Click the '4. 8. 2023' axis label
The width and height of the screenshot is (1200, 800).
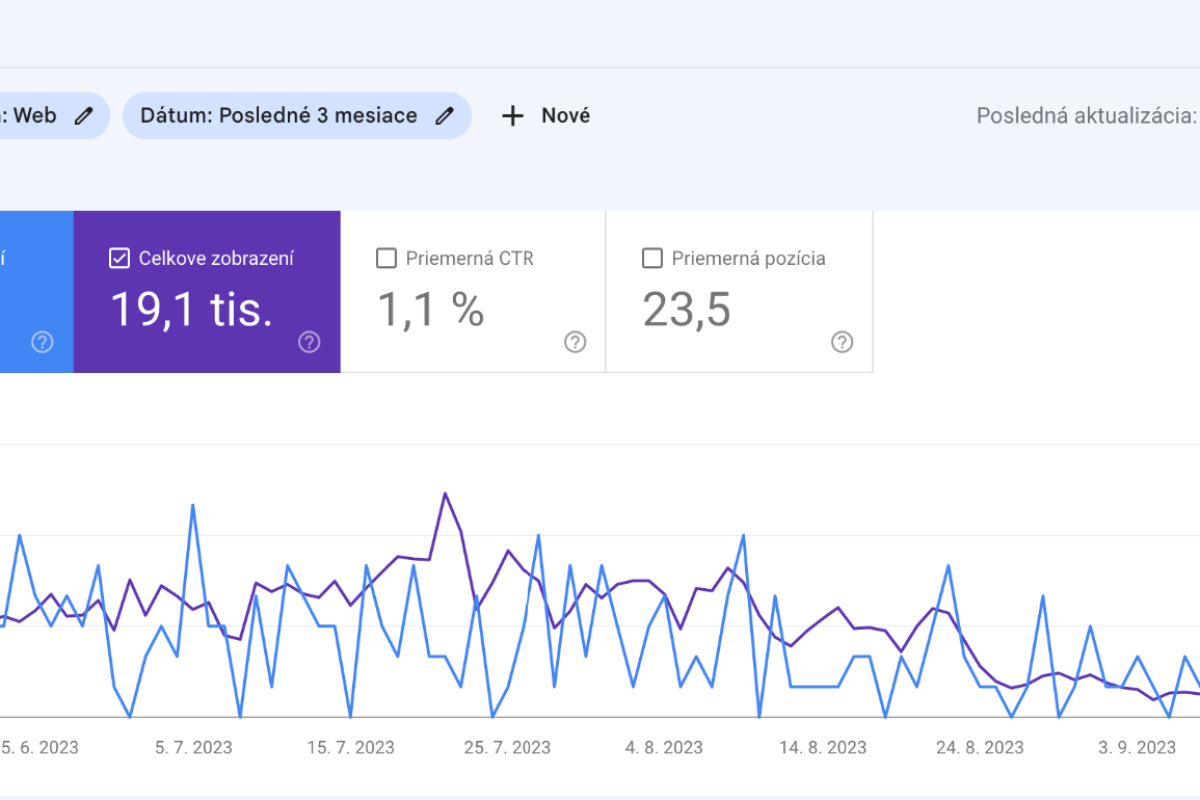point(664,747)
